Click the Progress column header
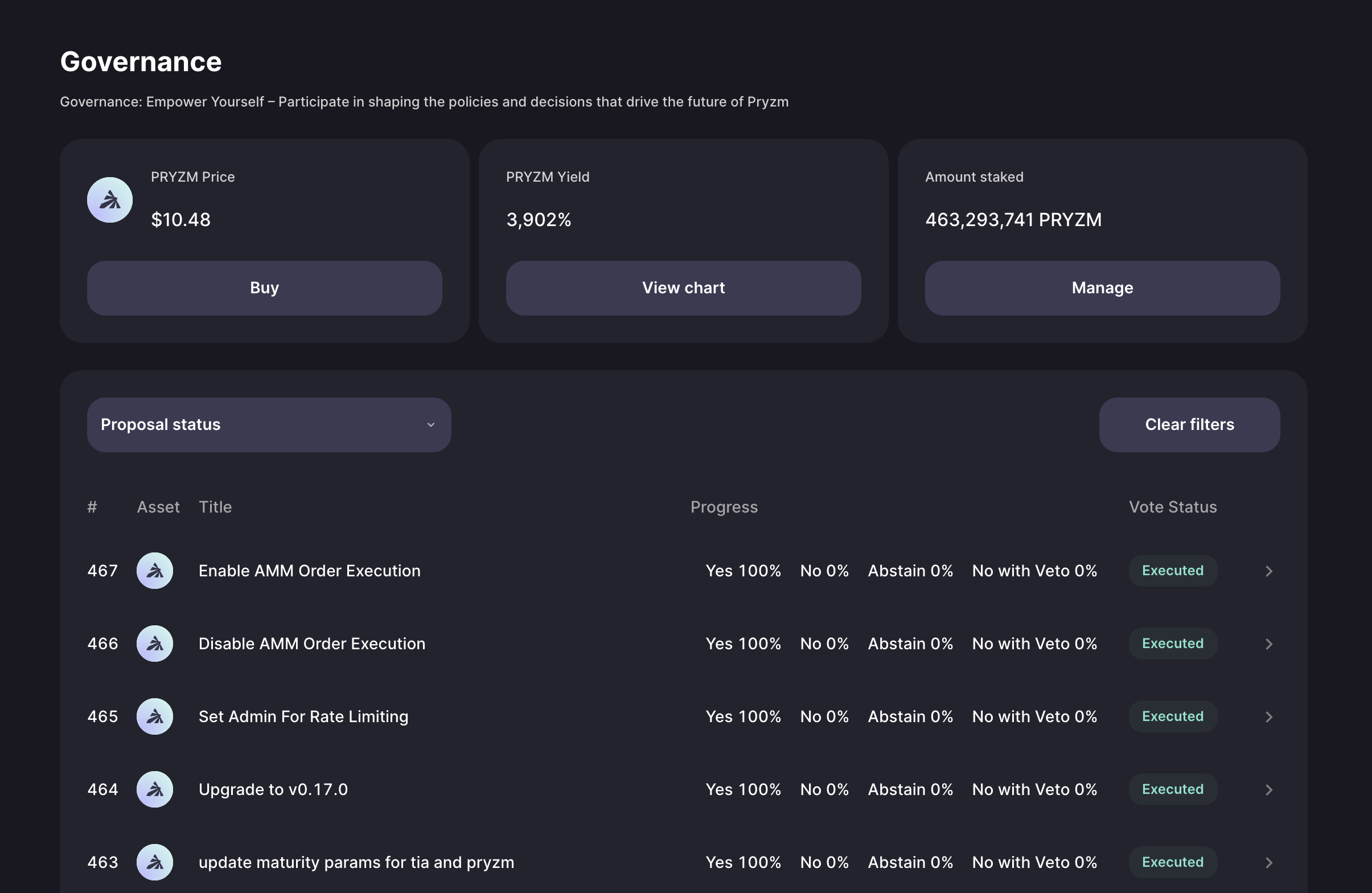The height and width of the screenshot is (893, 1372). coord(724,507)
